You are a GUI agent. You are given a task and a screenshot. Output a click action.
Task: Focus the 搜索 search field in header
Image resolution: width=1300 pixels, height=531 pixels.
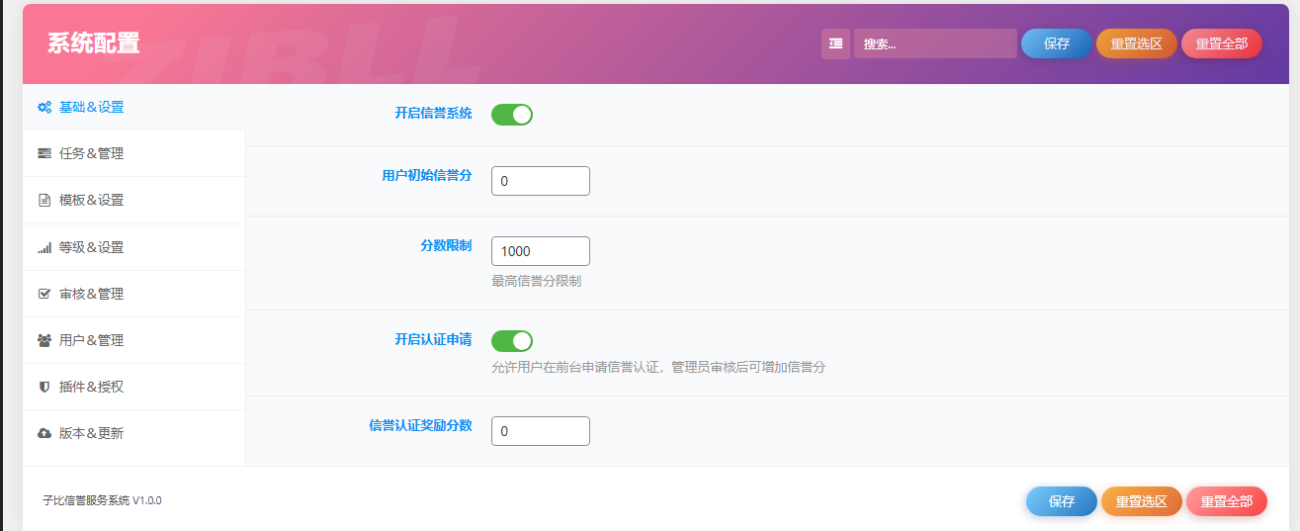(934, 44)
